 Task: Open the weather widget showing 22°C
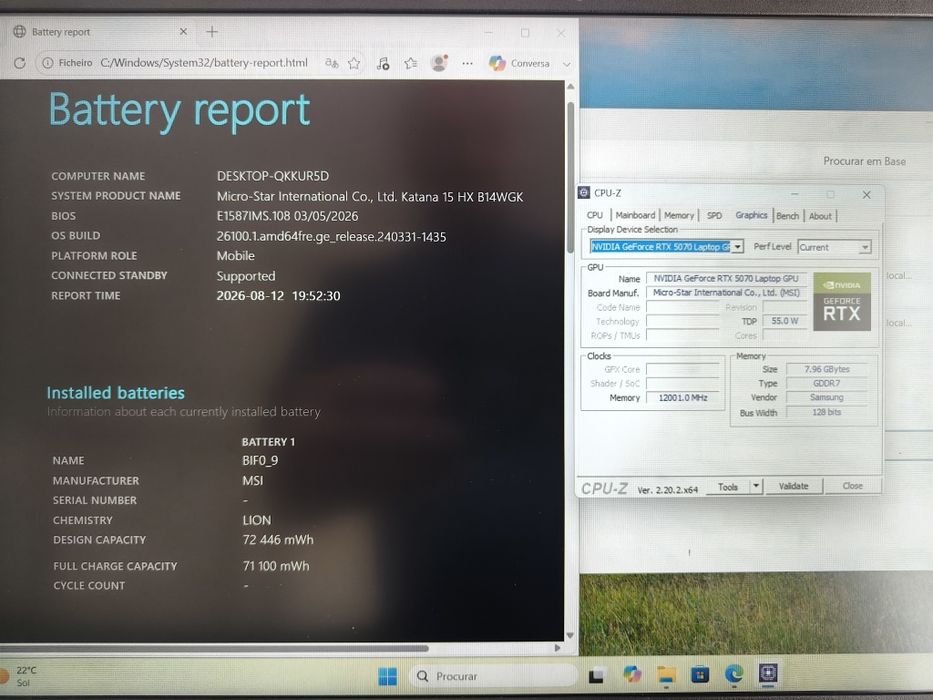click(19, 676)
